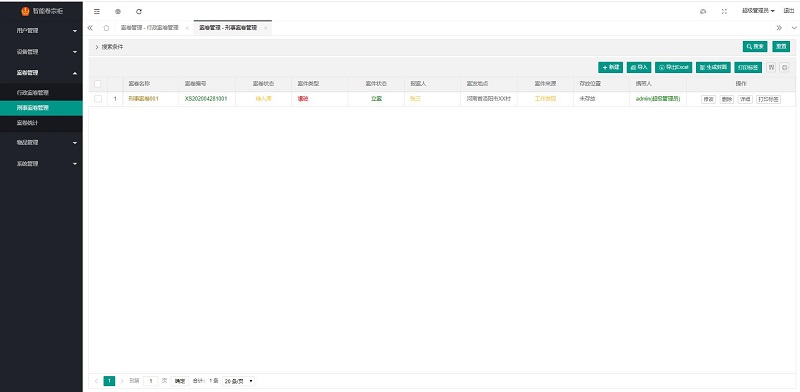800x392 pixels.
Task: Open the column filter icon above table
Action: 771,67
